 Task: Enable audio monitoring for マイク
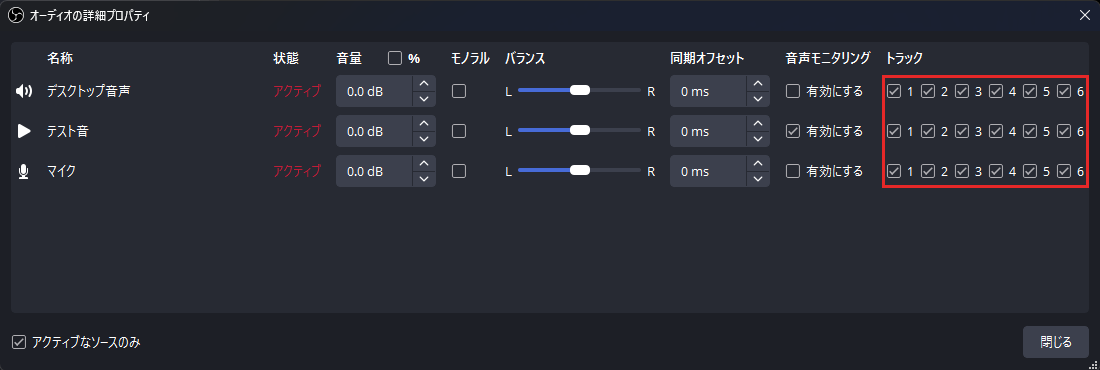(793, 171)
